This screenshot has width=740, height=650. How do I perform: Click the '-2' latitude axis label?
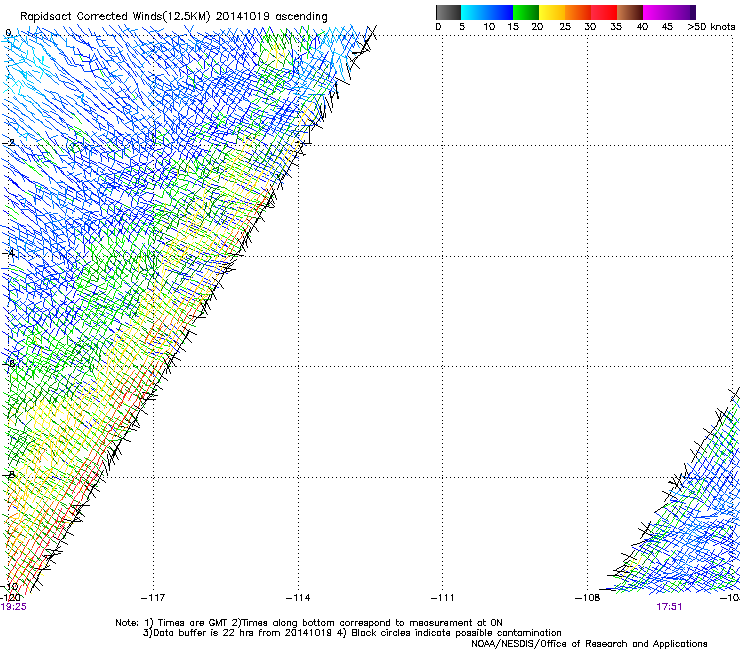pyautogui.click(x=9, y=143)
